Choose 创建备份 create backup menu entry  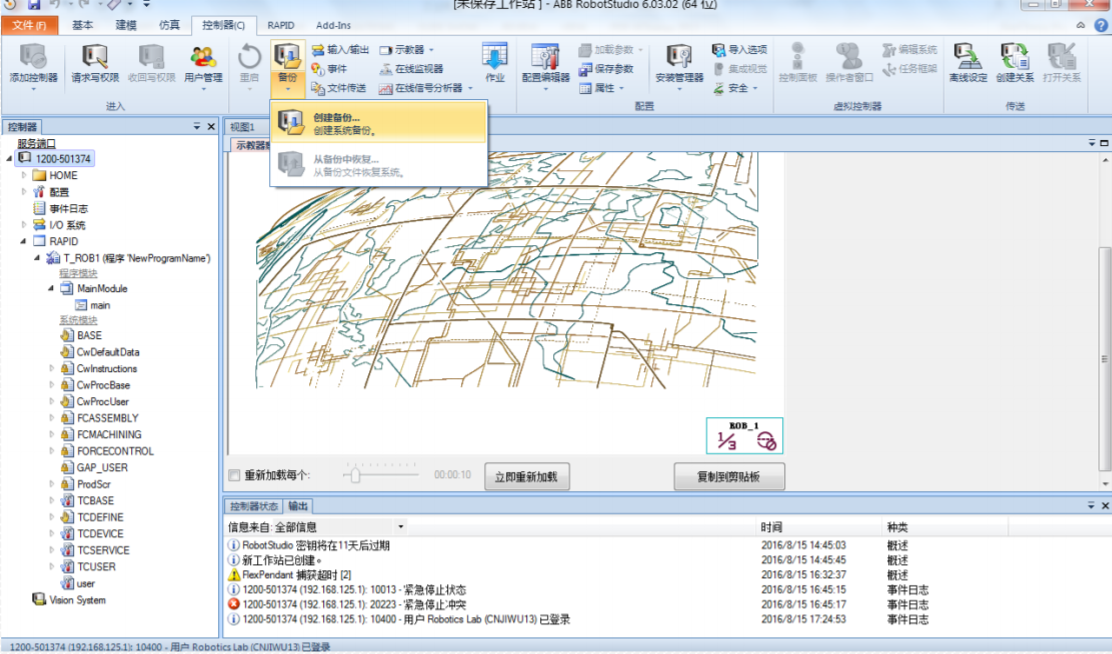click(x=378, y=123)
